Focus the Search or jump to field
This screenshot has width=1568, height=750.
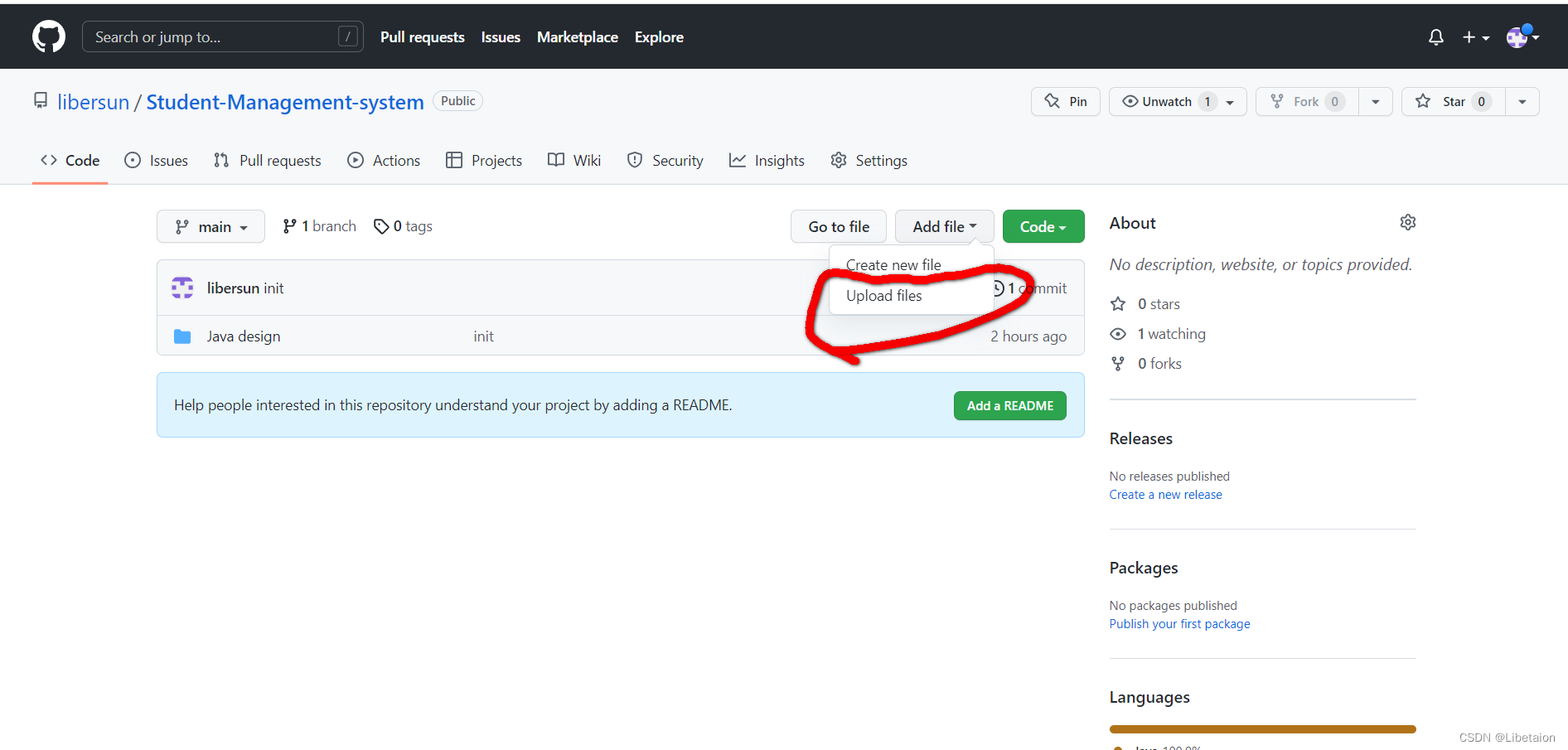pyautogui.click(x=222, y=36)
